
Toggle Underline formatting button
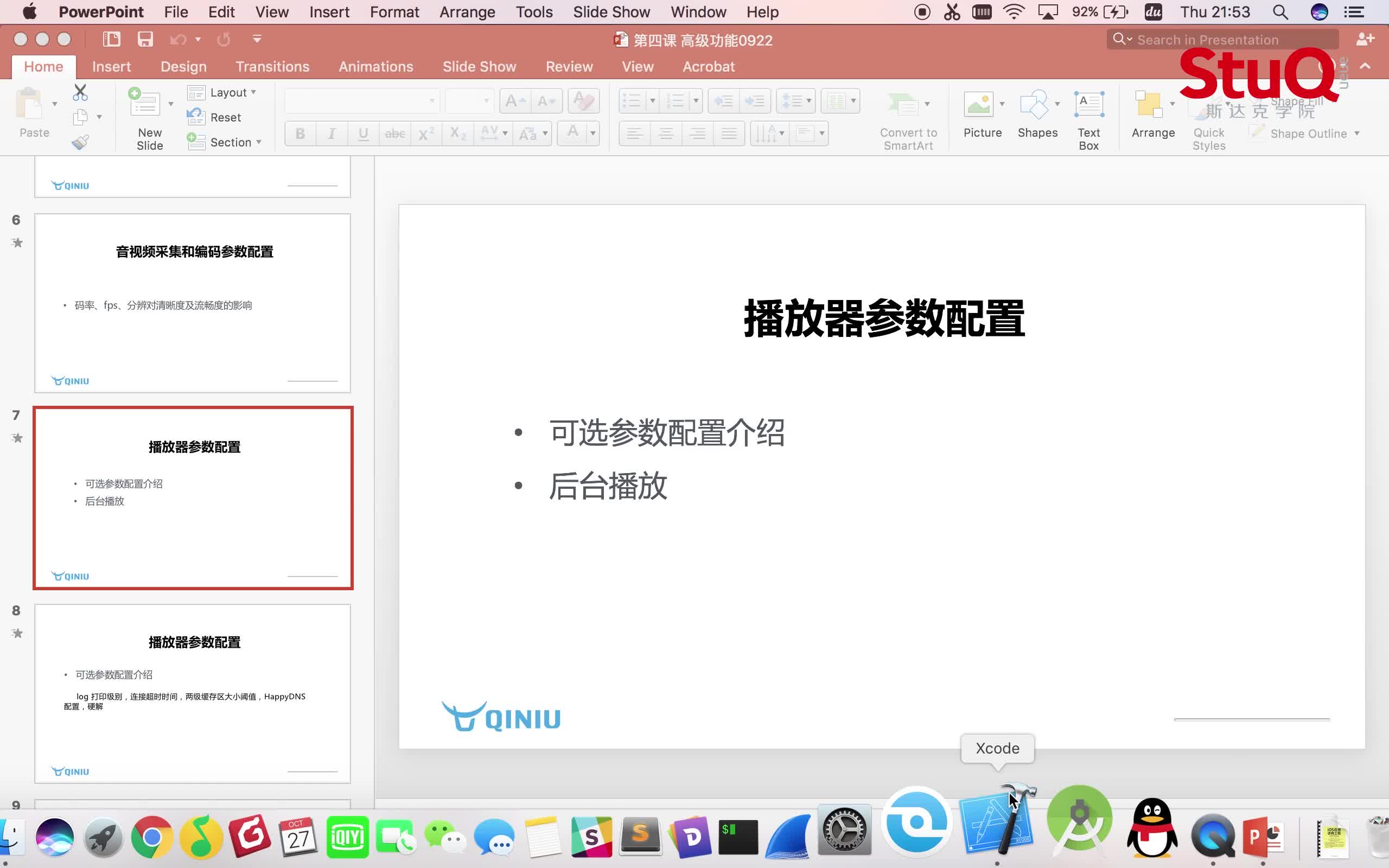[363, 134]
